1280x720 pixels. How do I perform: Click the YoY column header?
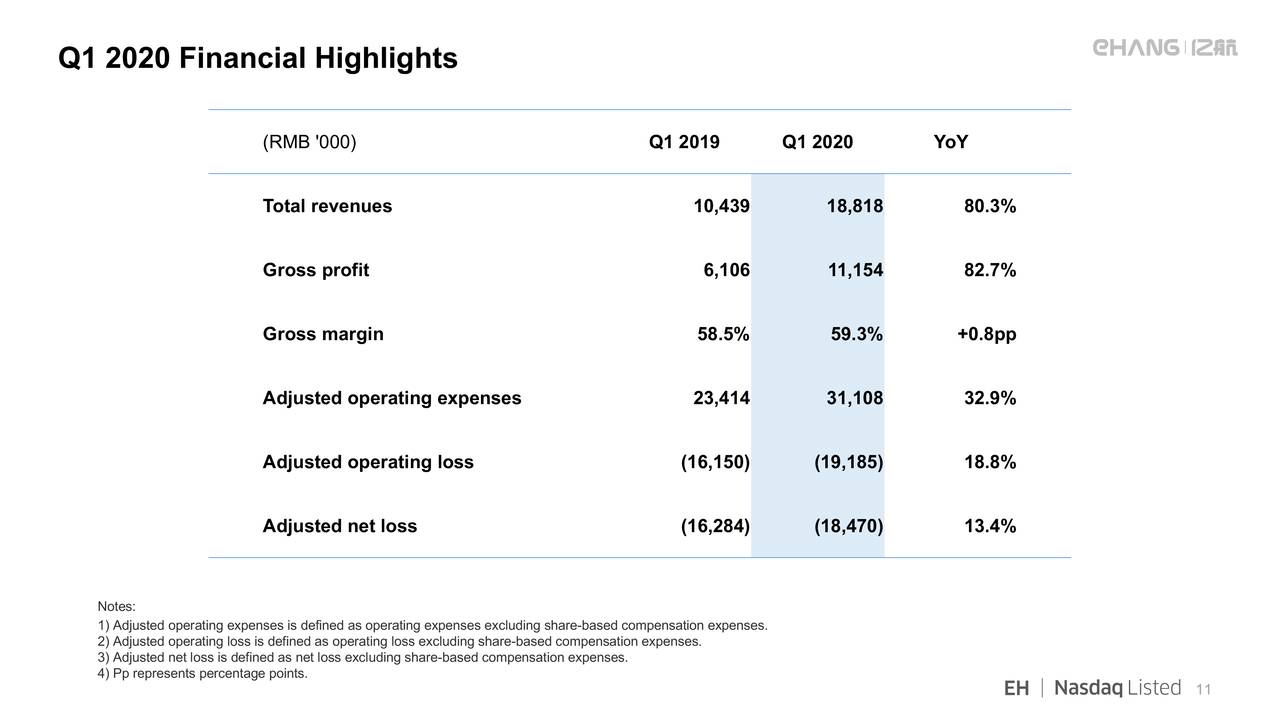click(950, 142)
